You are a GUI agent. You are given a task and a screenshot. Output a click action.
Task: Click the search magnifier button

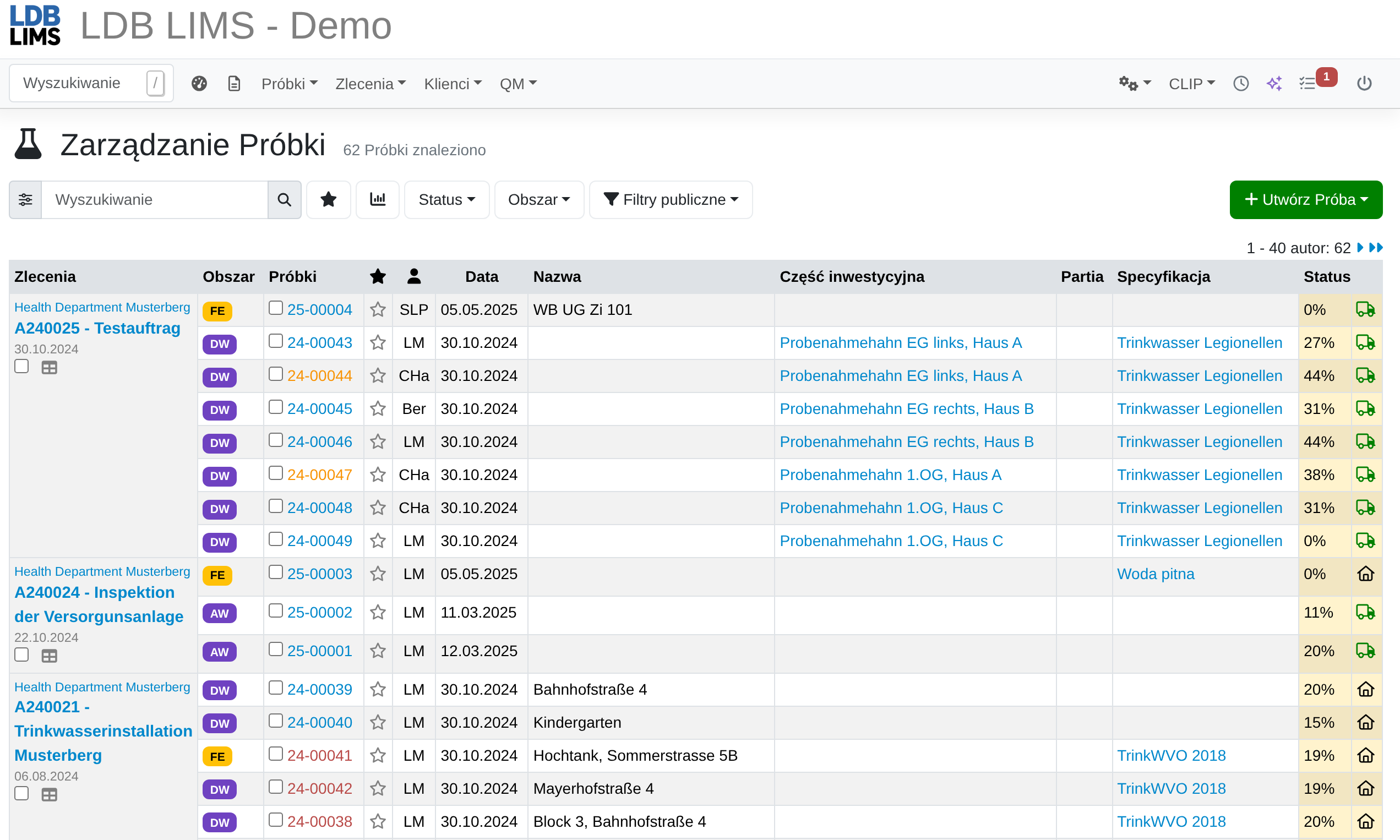click(284, 200)
